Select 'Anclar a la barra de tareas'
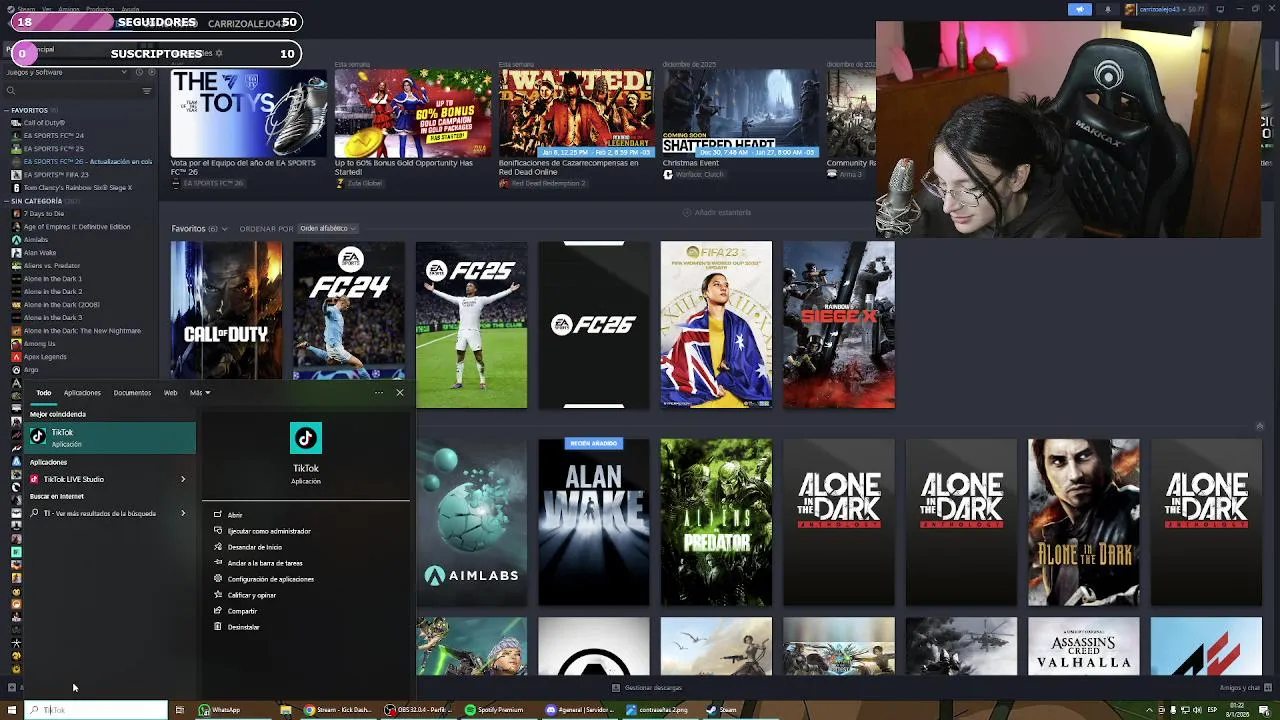The height and width of the screenshot is (720, 1280). (264, 563)
